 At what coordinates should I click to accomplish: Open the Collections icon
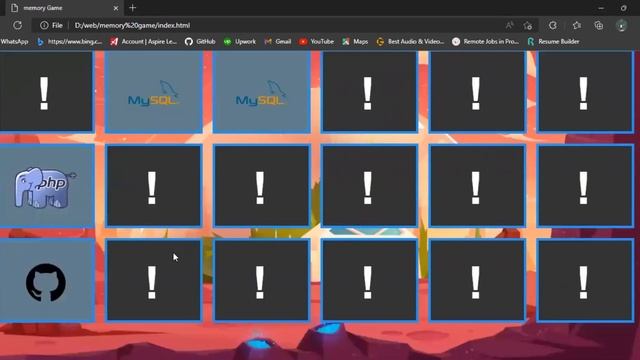[x=599, y=25]
